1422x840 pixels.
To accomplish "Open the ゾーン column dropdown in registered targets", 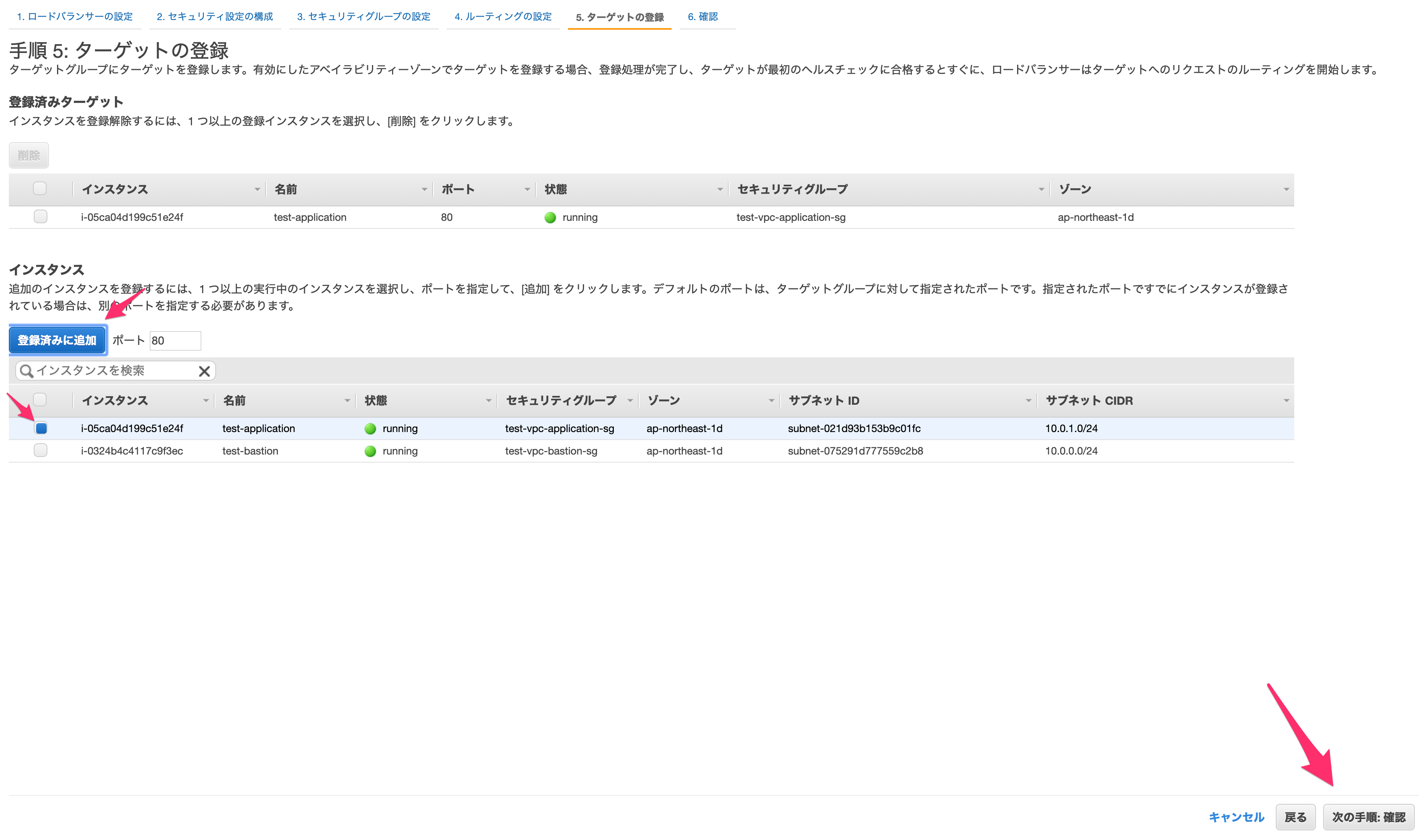I will (x=1285, y=189).
